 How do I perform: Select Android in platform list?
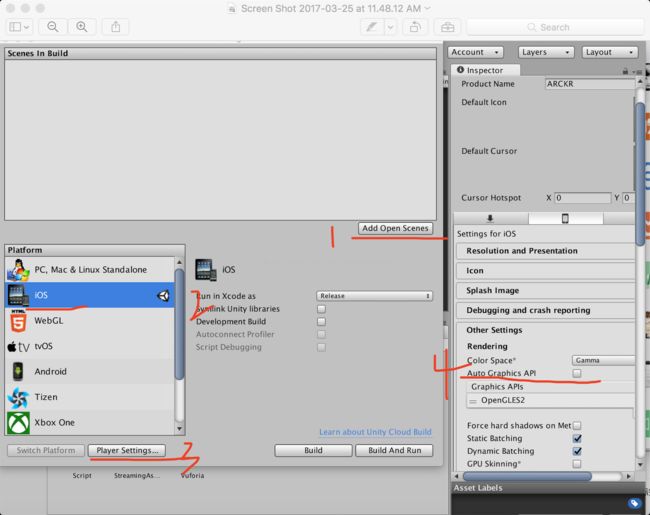click(90, 372)
